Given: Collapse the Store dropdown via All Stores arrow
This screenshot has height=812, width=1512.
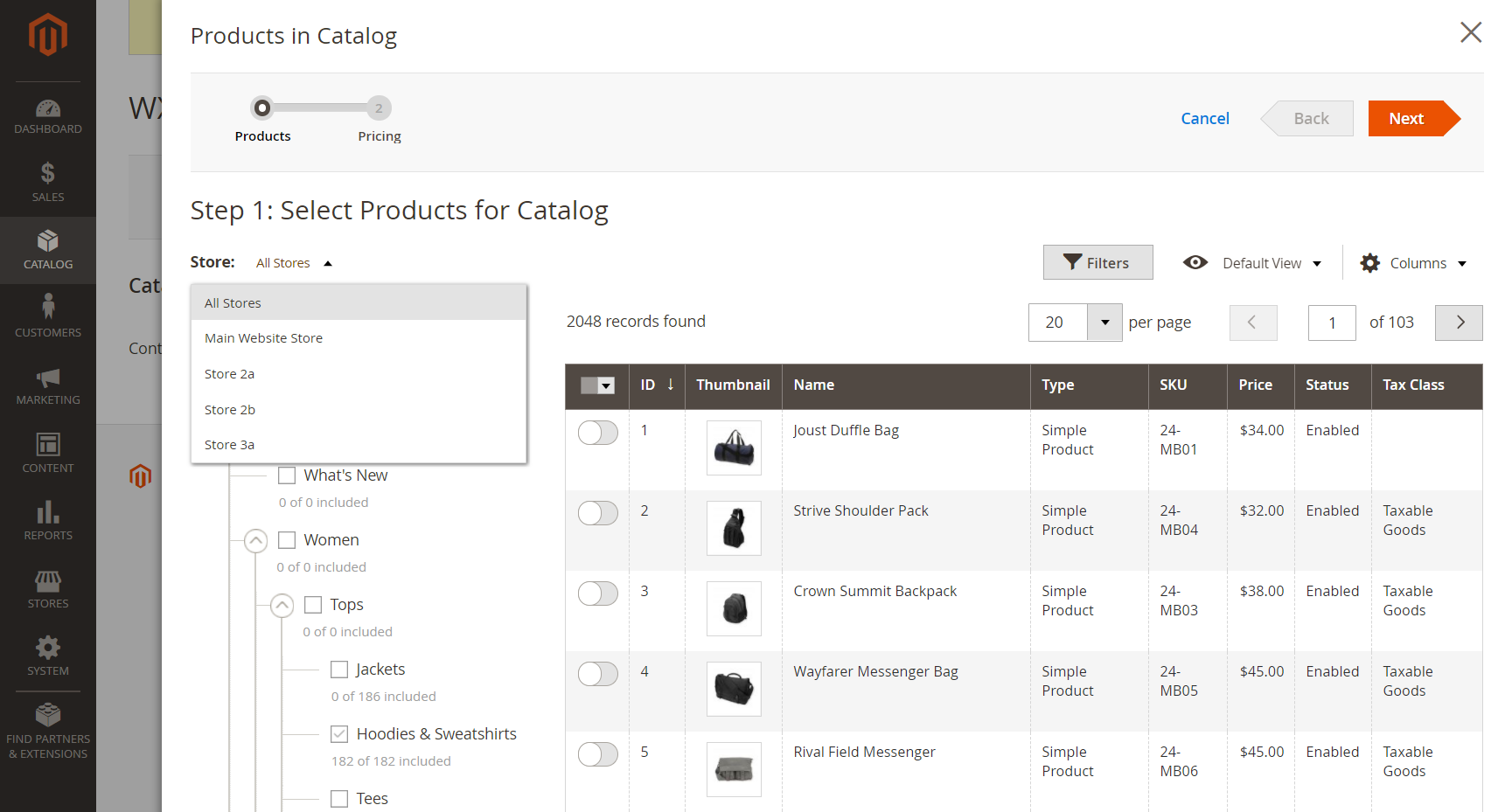Looking at the screenshot, I should (328, 263).
